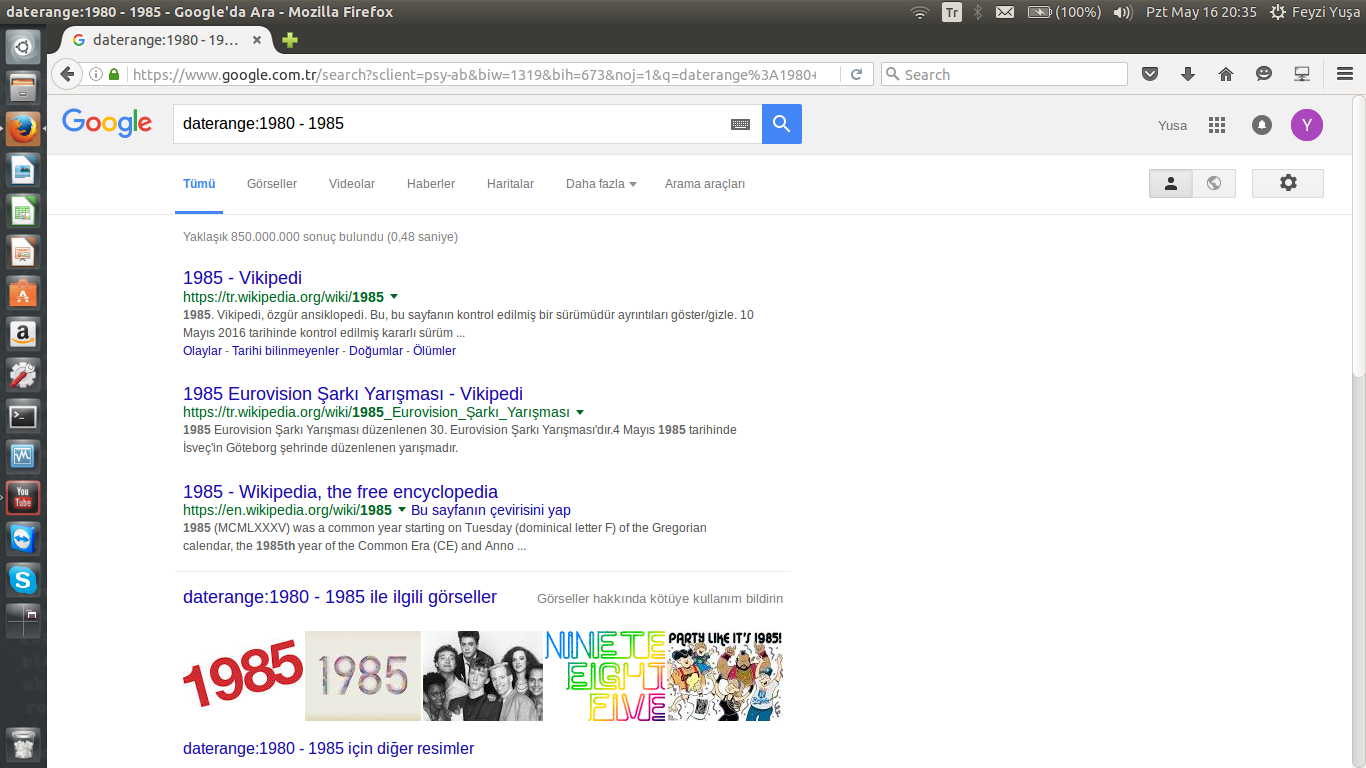Switch to private results person toggle
The height and width of the screenshot is (768, 1366).
coord(1171,183)
